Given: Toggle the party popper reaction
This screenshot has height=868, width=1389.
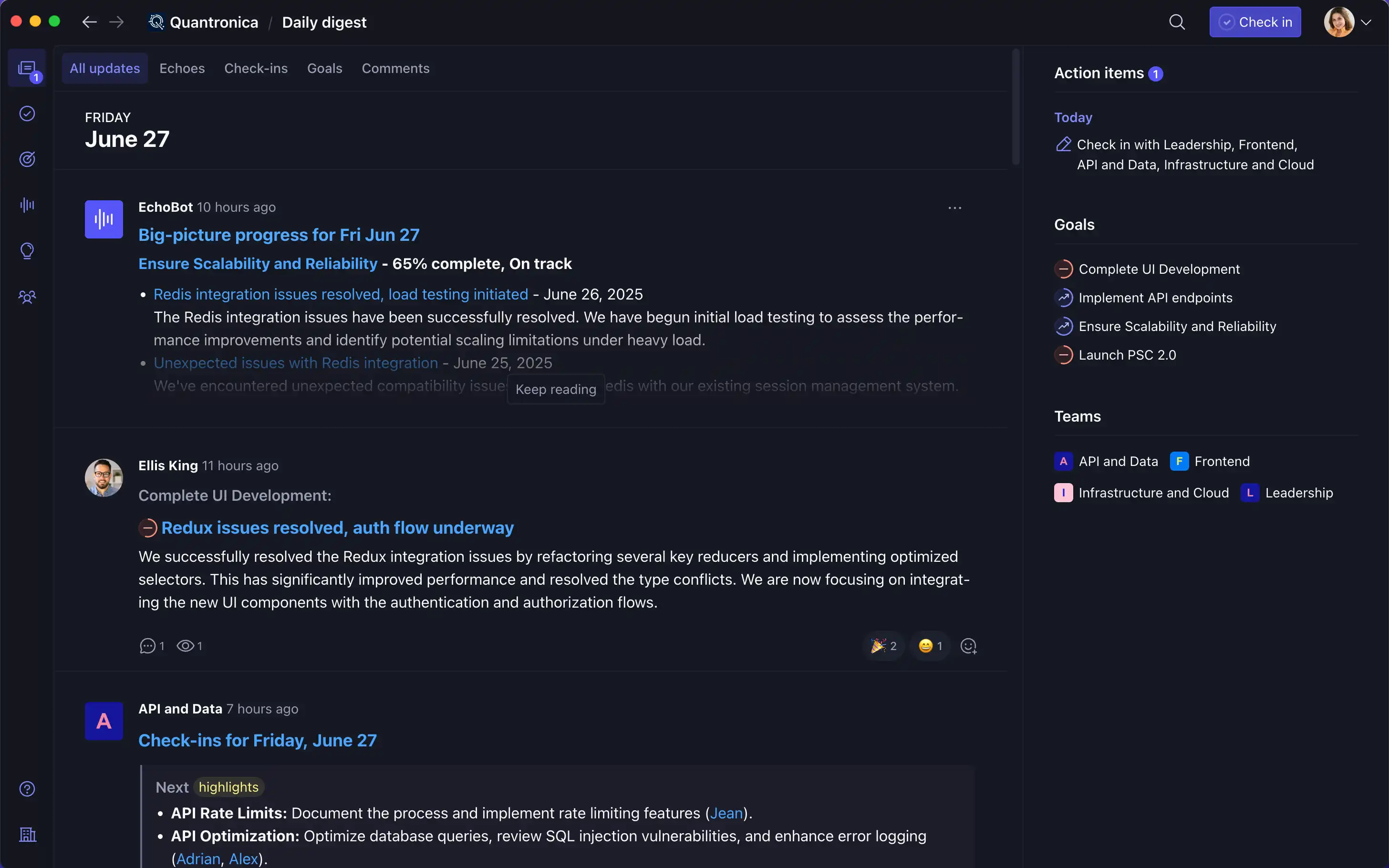Looking at the screenshot, I should point(884,646).
